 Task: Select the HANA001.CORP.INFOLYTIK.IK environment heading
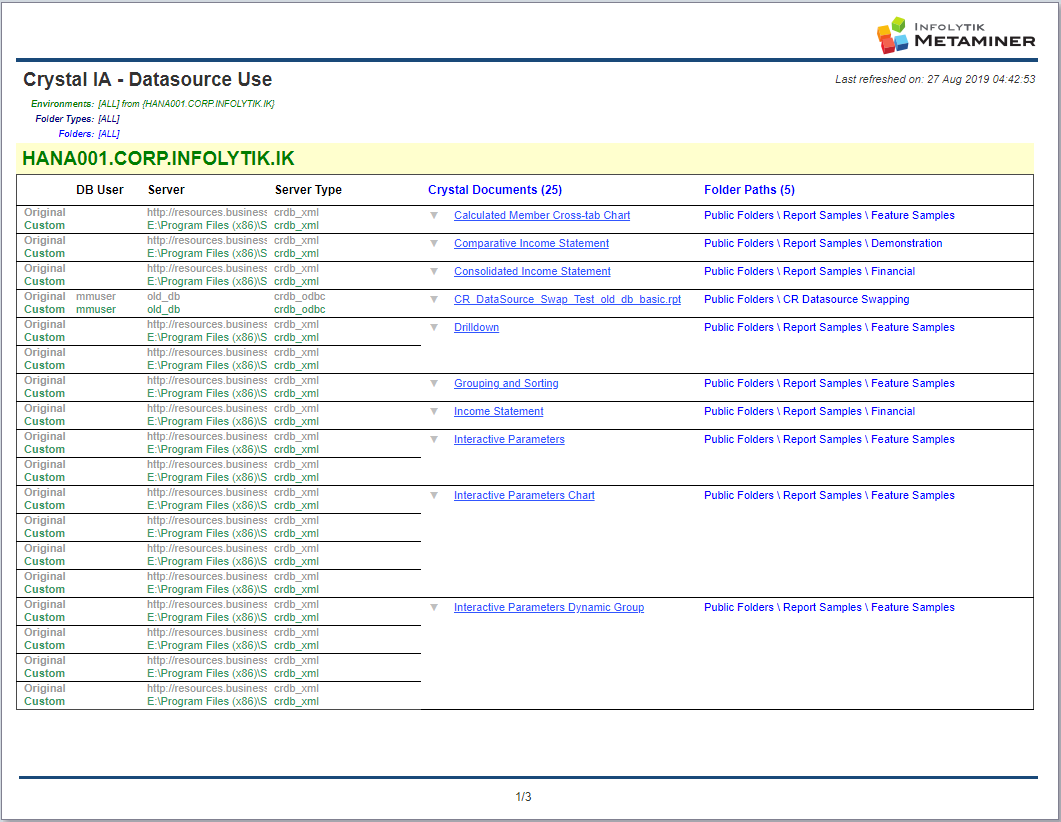pyautogui.click(x=158, y=159)
